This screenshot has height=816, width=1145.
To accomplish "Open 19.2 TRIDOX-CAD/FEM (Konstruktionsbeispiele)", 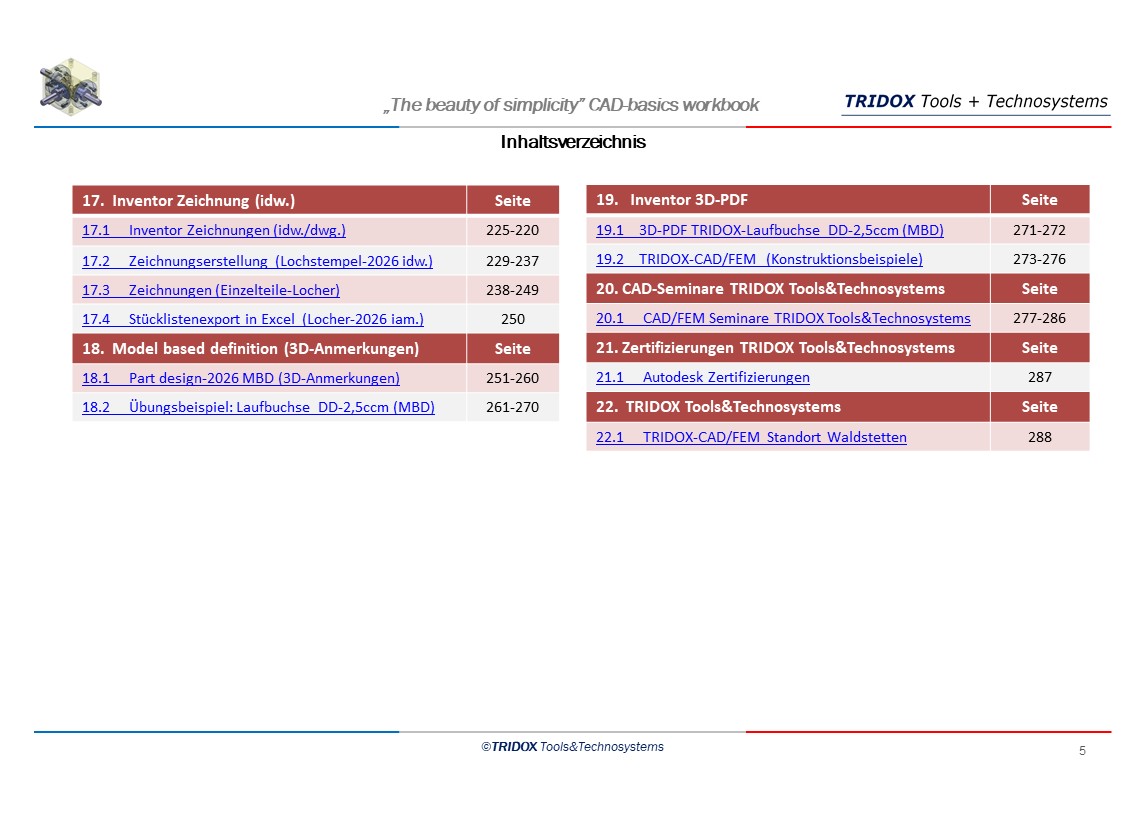I will coord(759,260).
